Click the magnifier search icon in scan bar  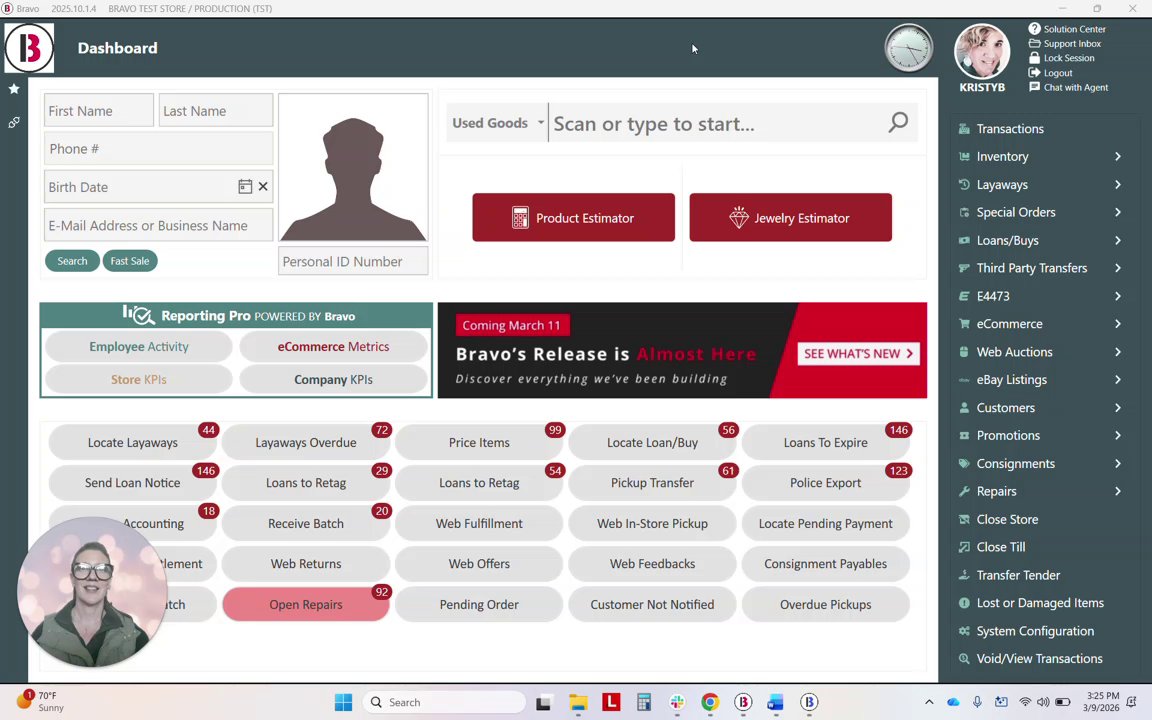point(898,123)
